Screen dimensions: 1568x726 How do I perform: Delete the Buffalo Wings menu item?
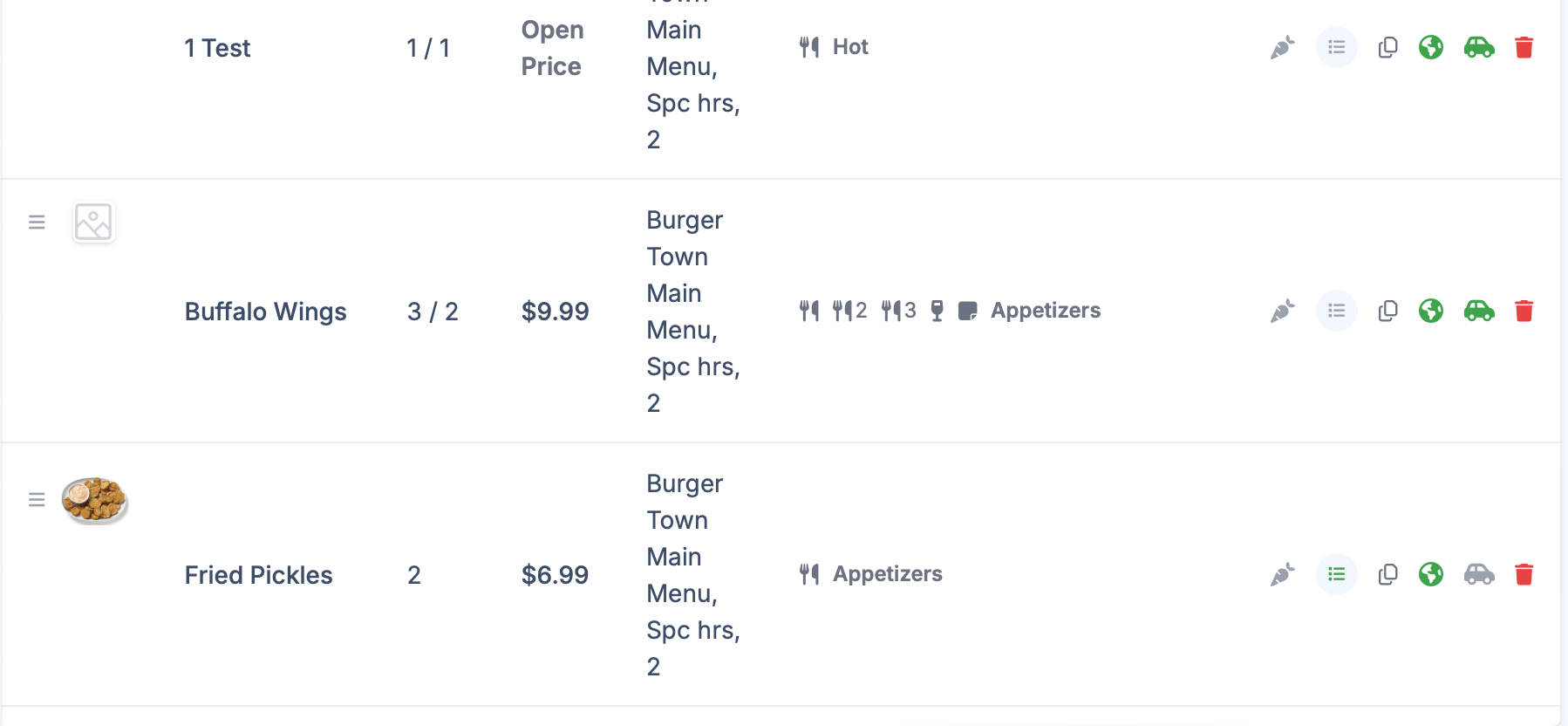(1524, 311)
